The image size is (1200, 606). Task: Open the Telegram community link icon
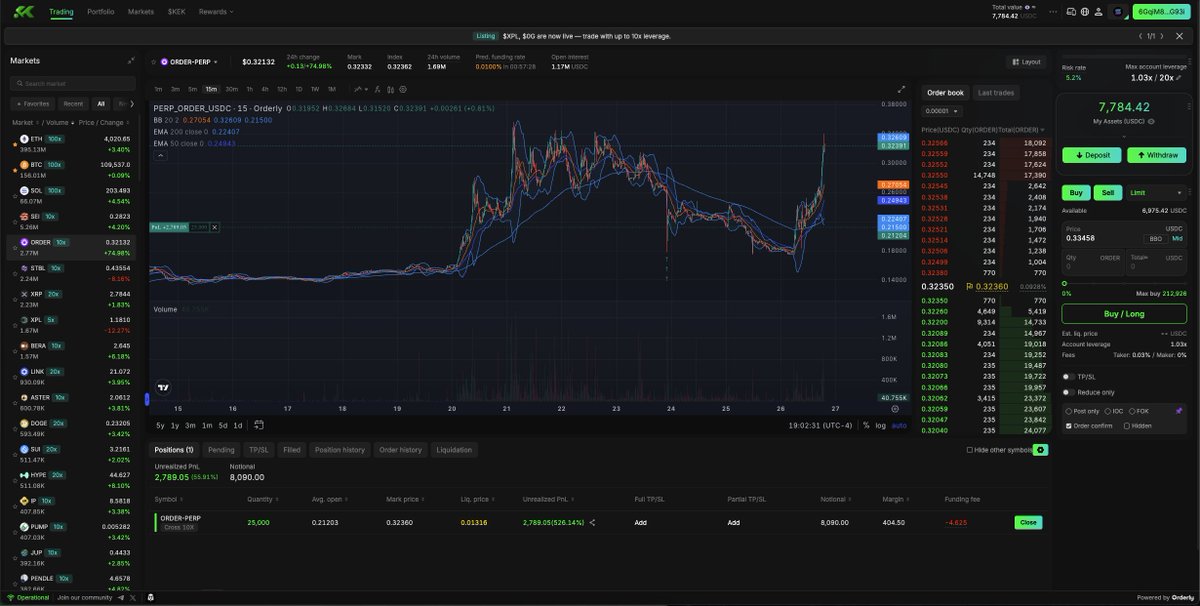(x=121, y=597)
